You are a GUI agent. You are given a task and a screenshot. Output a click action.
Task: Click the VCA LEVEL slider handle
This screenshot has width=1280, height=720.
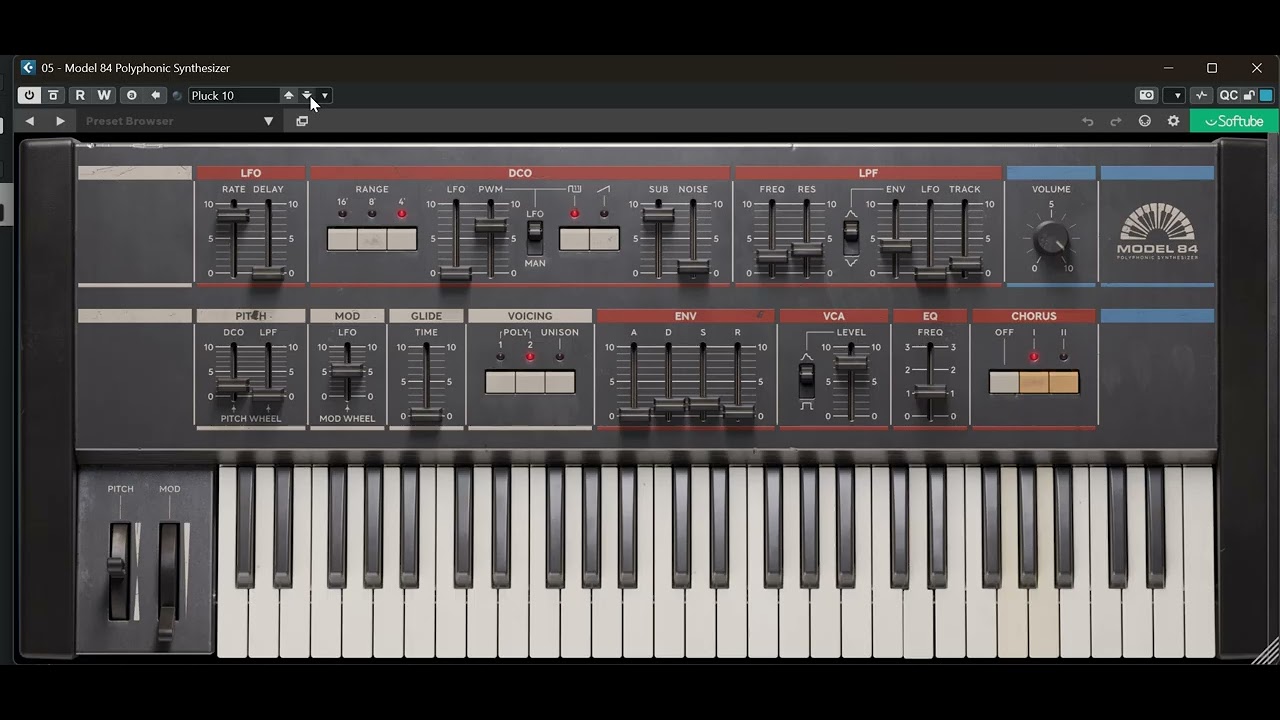851,363
